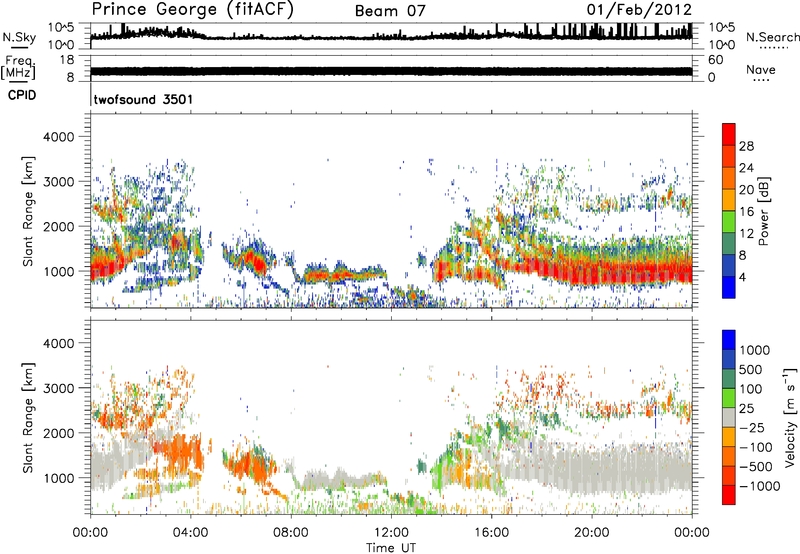This screenshot has width=800, height=554.
Task: Click the "12:00" time axis label
Action: (391, 533)
